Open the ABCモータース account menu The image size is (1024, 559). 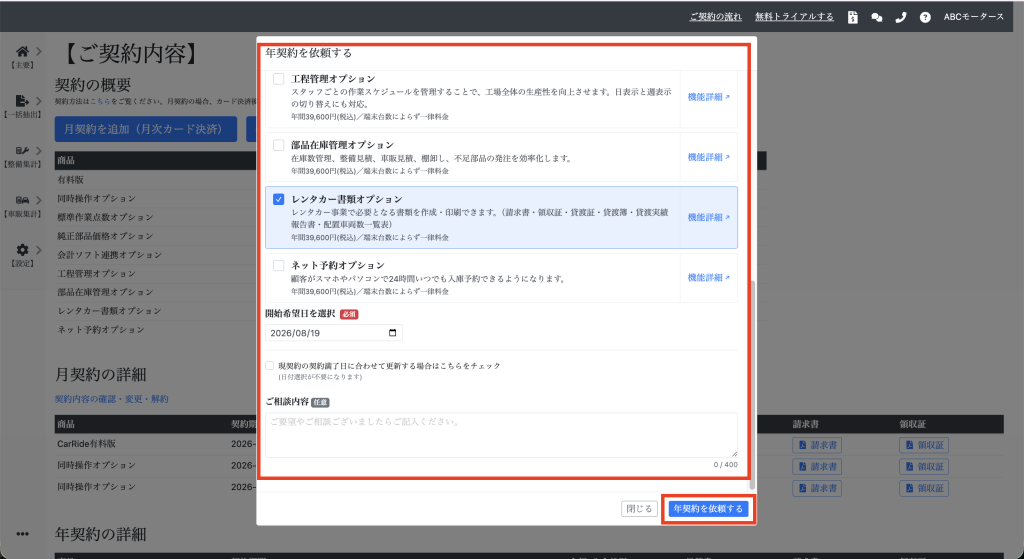pos(974,17)
